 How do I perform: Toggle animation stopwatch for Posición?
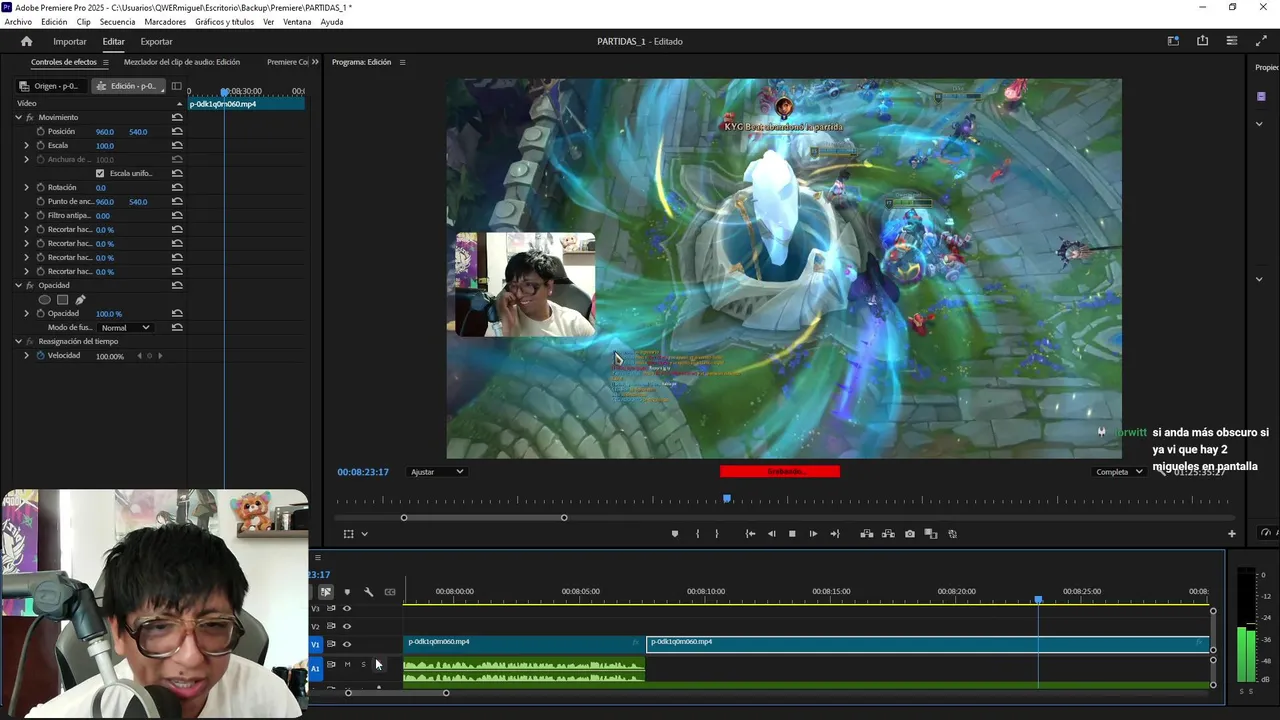click(41, 131)
